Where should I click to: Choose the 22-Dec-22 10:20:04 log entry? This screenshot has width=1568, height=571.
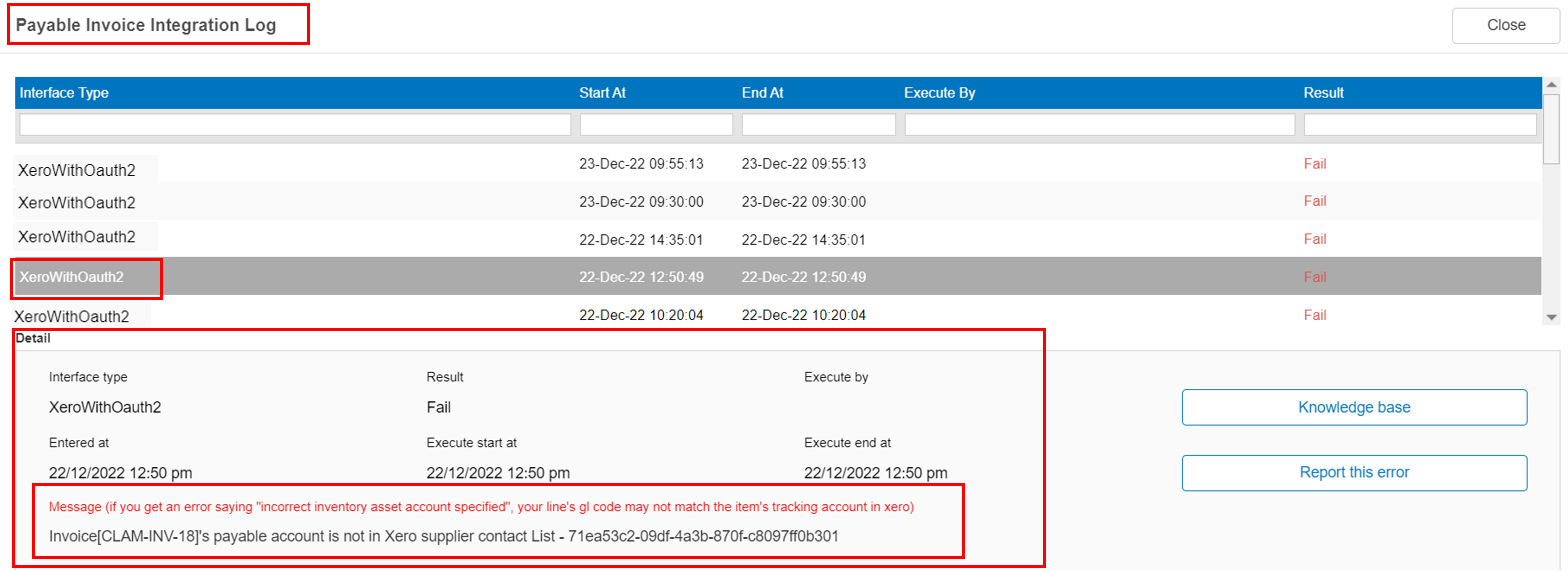641,315
